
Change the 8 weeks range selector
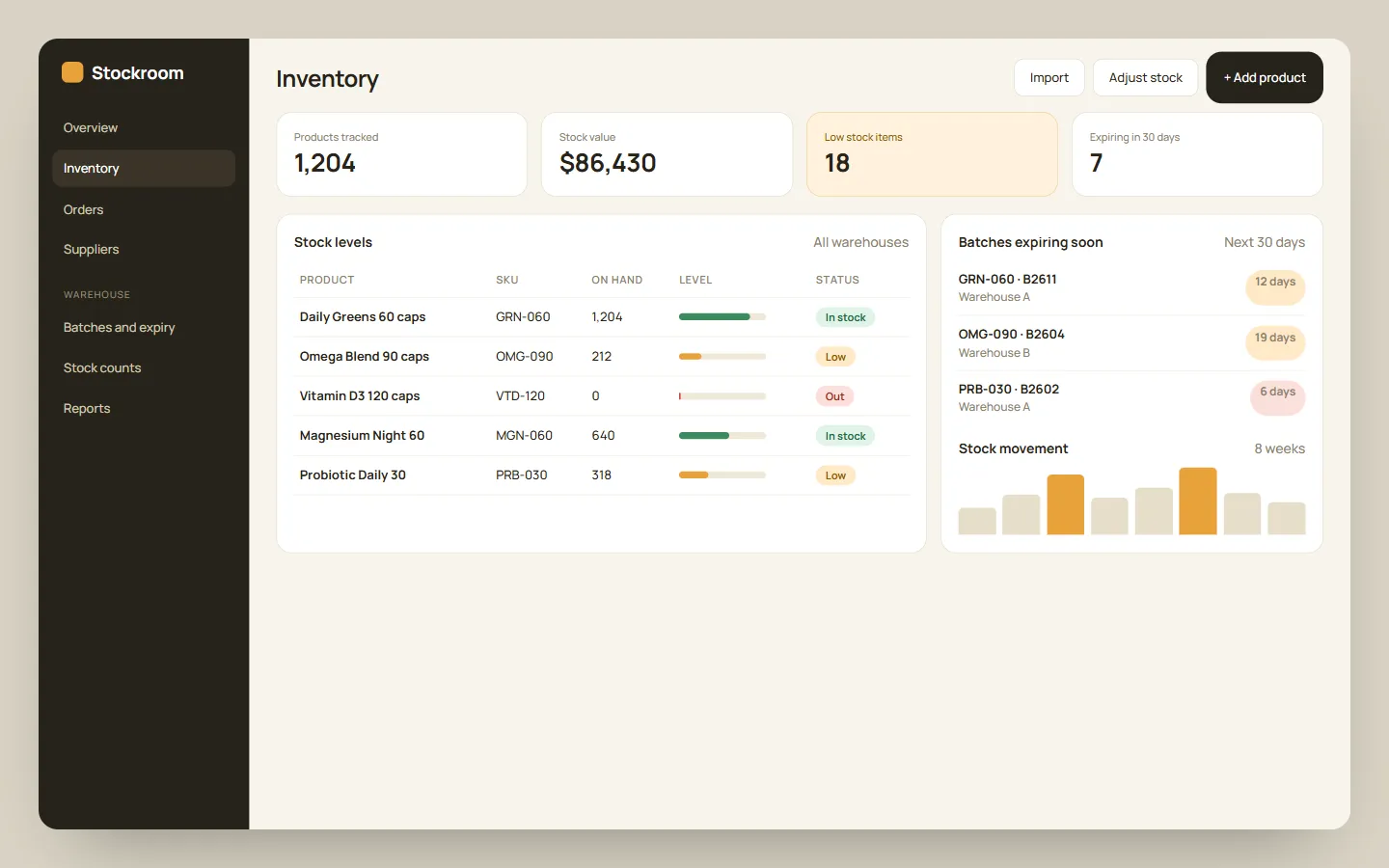[x=1279, y=448]
